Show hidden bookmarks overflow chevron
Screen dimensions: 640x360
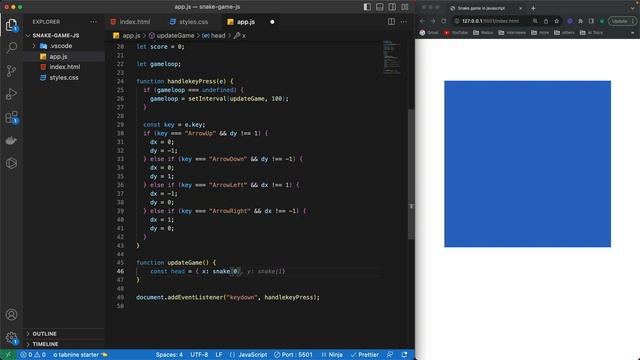pos(633,33)
